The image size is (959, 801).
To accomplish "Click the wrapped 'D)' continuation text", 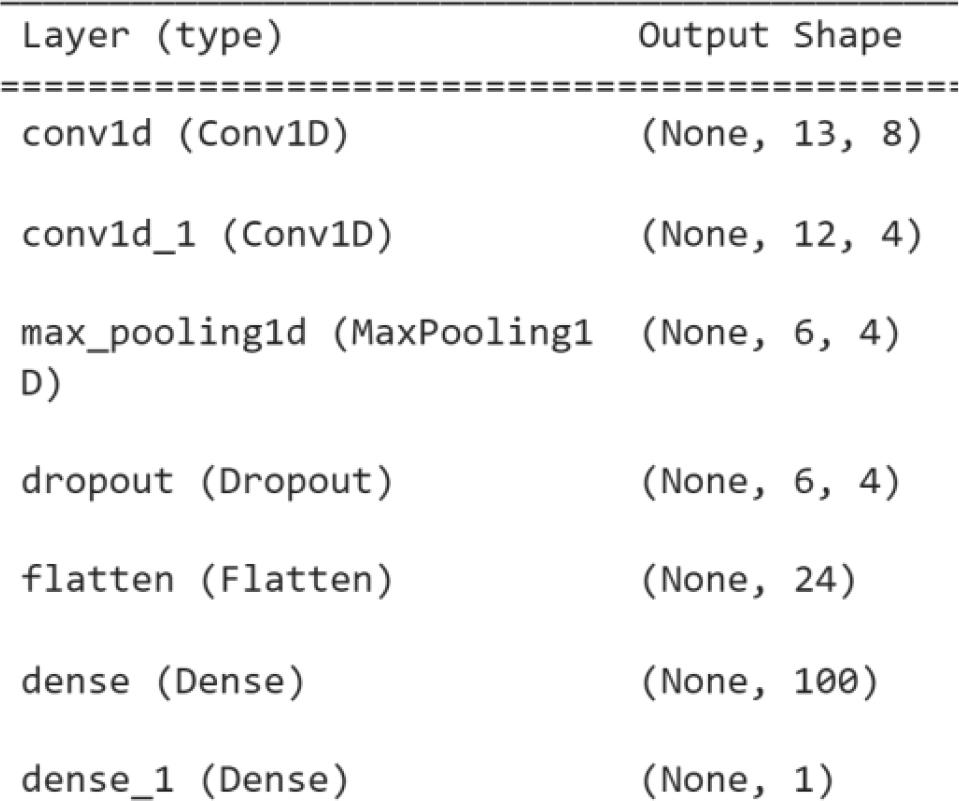I will point(40,383).
